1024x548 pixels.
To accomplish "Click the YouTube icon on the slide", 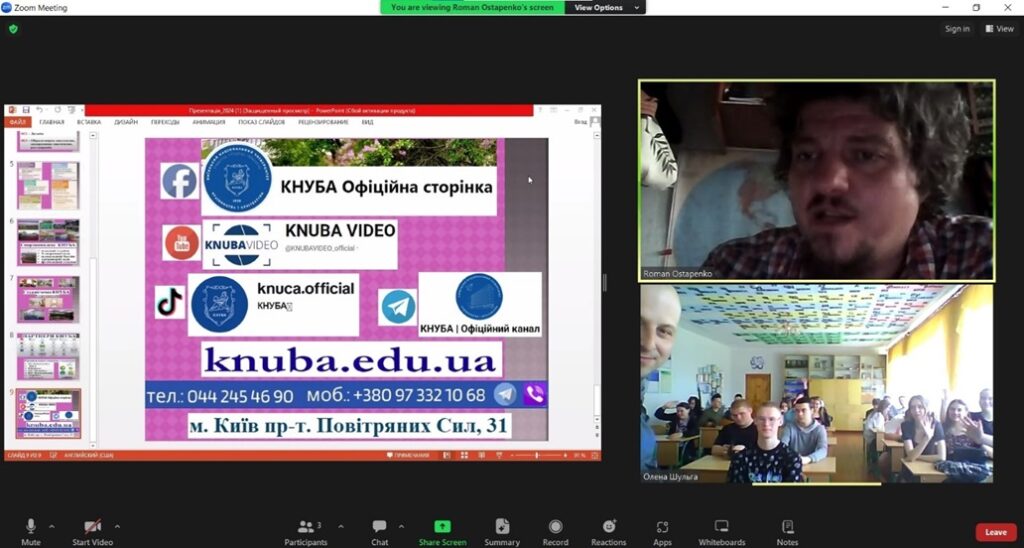I will 182,243.
